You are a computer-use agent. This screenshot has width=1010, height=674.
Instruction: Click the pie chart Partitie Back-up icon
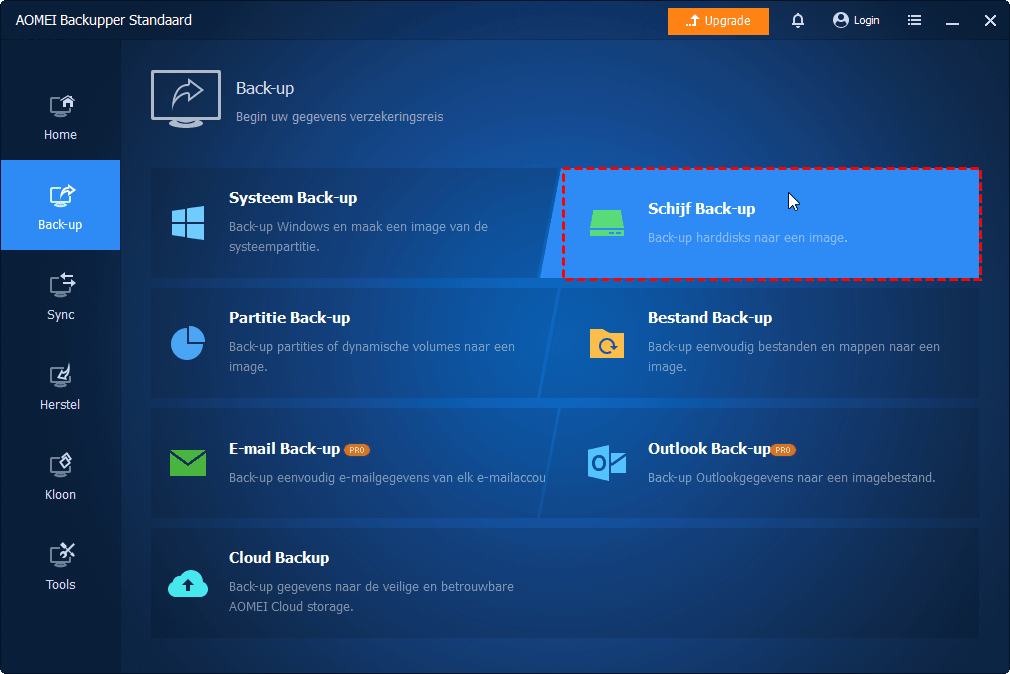tap(188, 343)
